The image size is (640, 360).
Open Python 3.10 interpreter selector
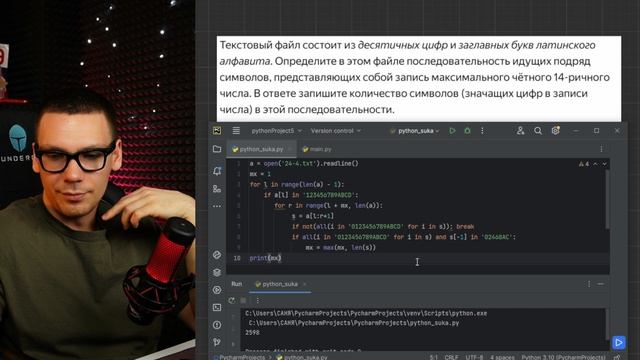point(563,357)
